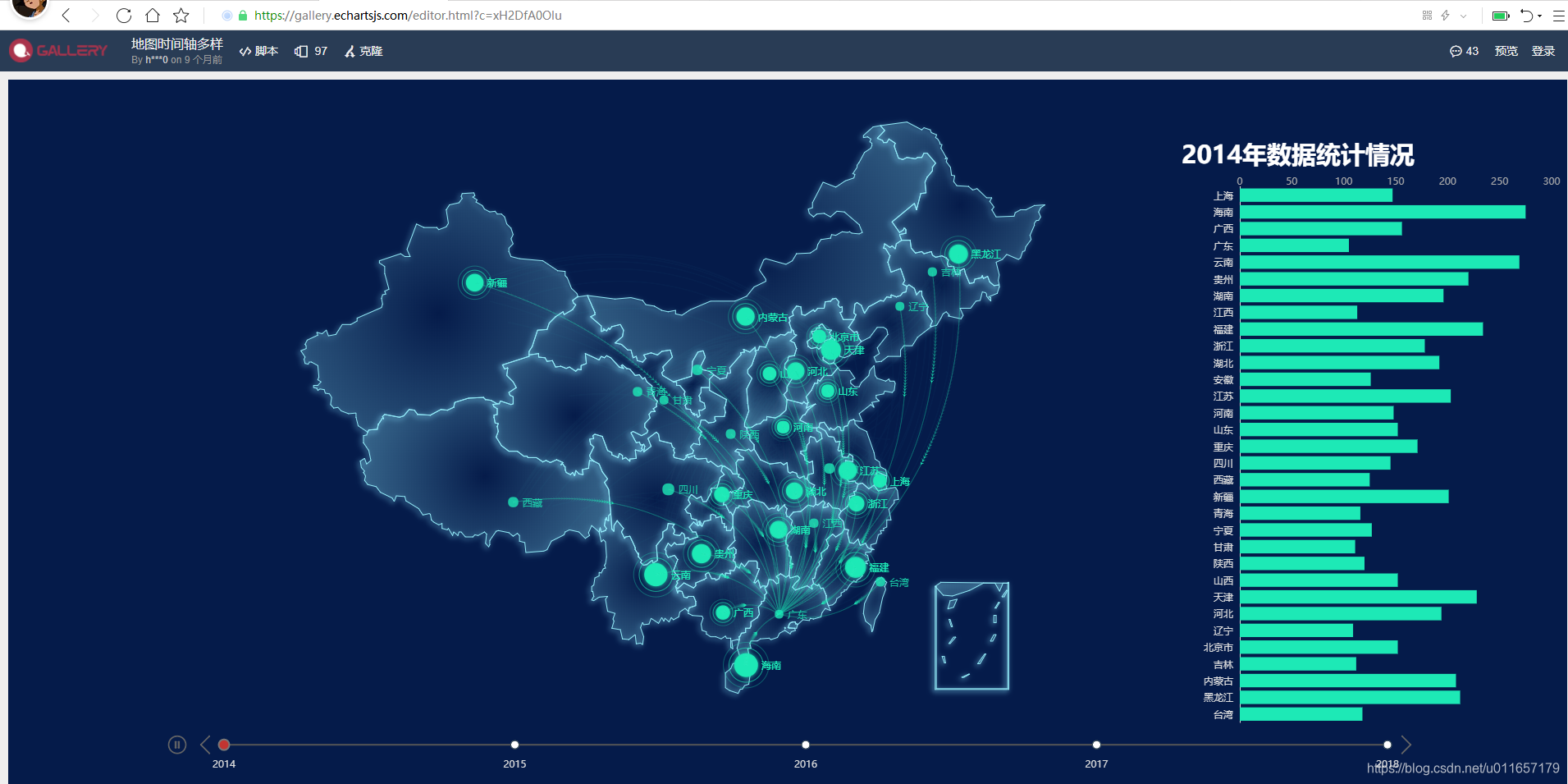This screenshot has width=1568, height=784.
Task: Pause the timeline autoplay
Action: coord(177,745)
